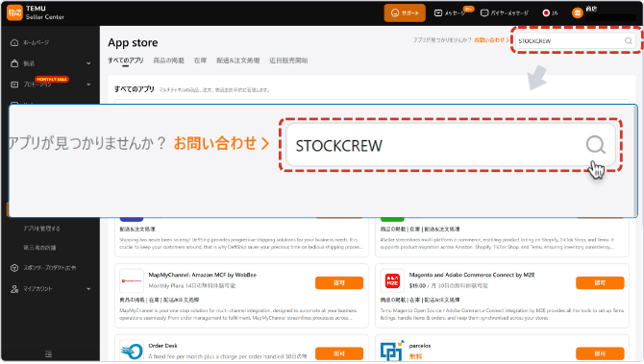Click the MONTHLY SALE badge in the sidebar
Viewport: 644px width, 364px height.
click(x=52, y=79)
